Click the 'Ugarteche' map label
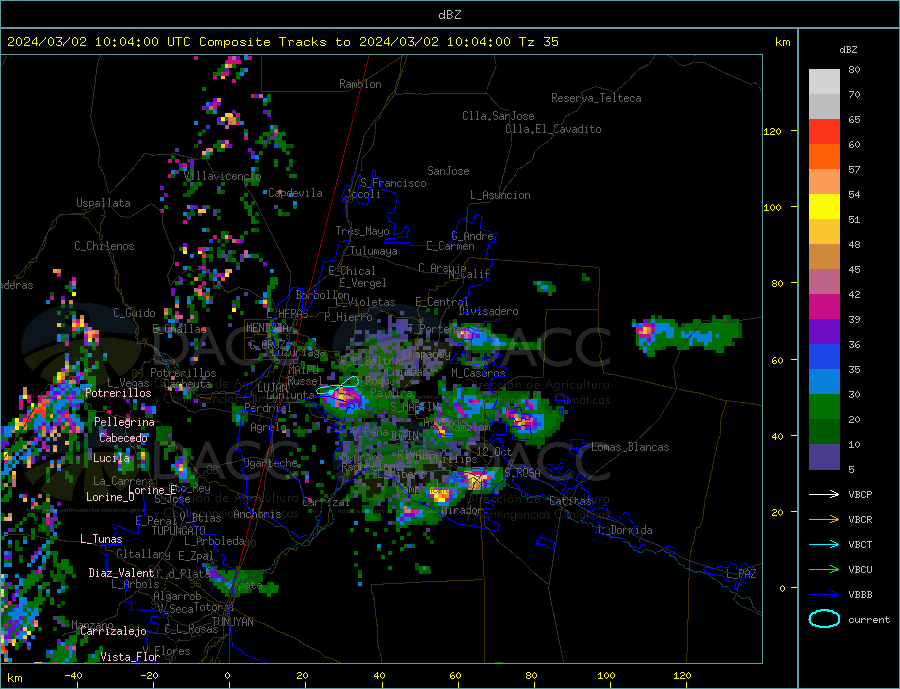Screen dimensions: 900x689 [x=270, y=463]
